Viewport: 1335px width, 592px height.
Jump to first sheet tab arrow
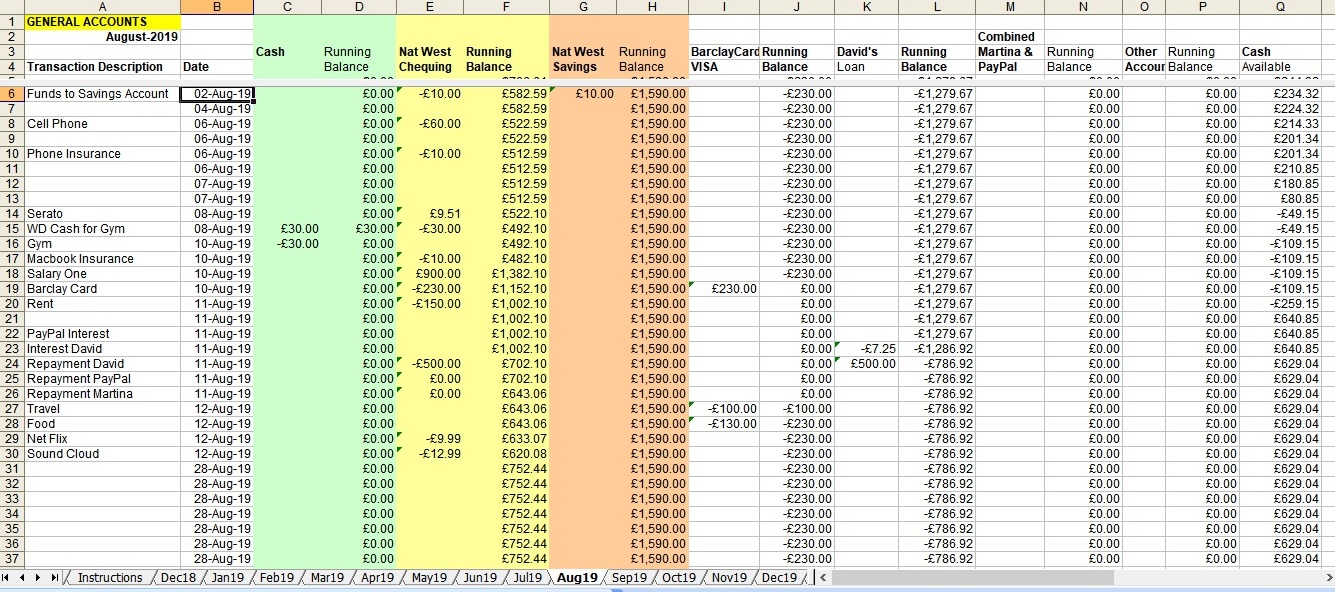[x=8, y=578]
